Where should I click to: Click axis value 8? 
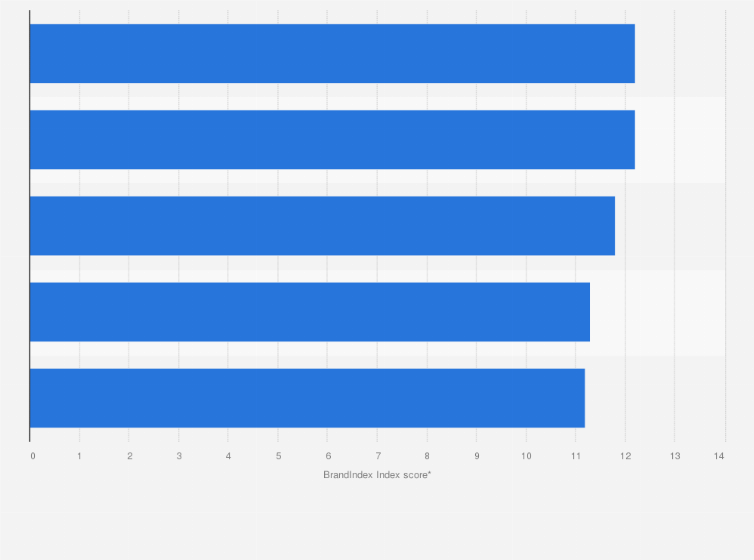[x=427, y=456]
